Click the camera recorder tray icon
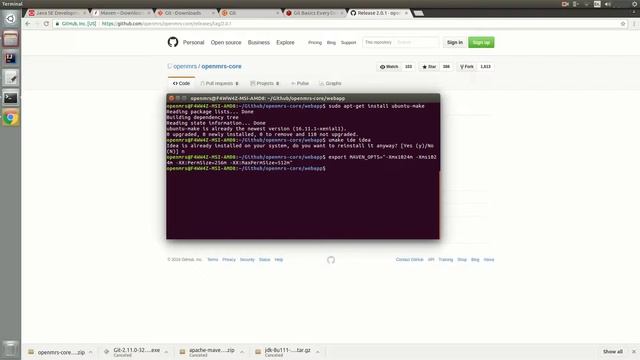This screenshot has width=640, height=360. (x=565, y=4)
